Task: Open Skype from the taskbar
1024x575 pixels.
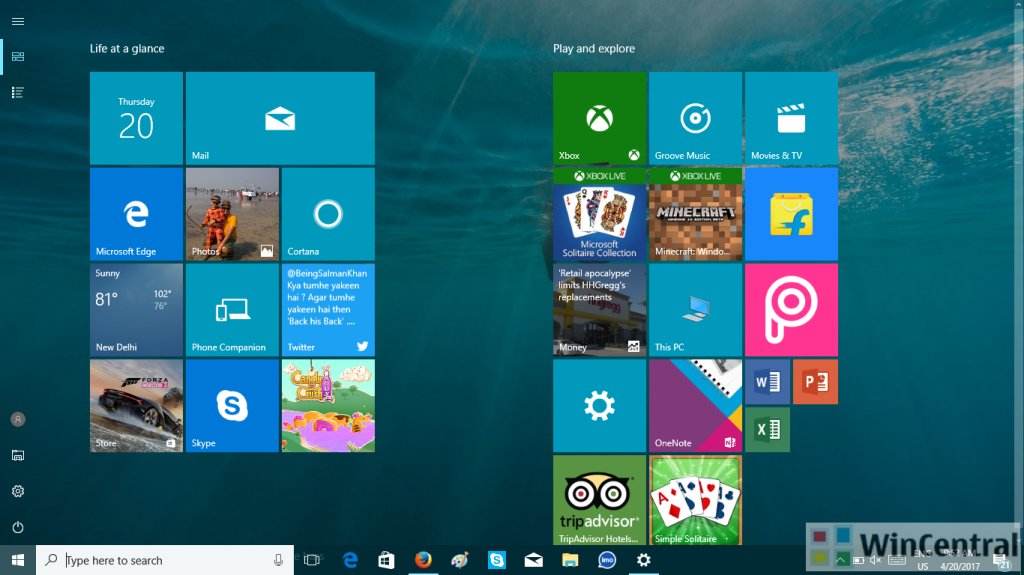Action: (x=496, y=560)
